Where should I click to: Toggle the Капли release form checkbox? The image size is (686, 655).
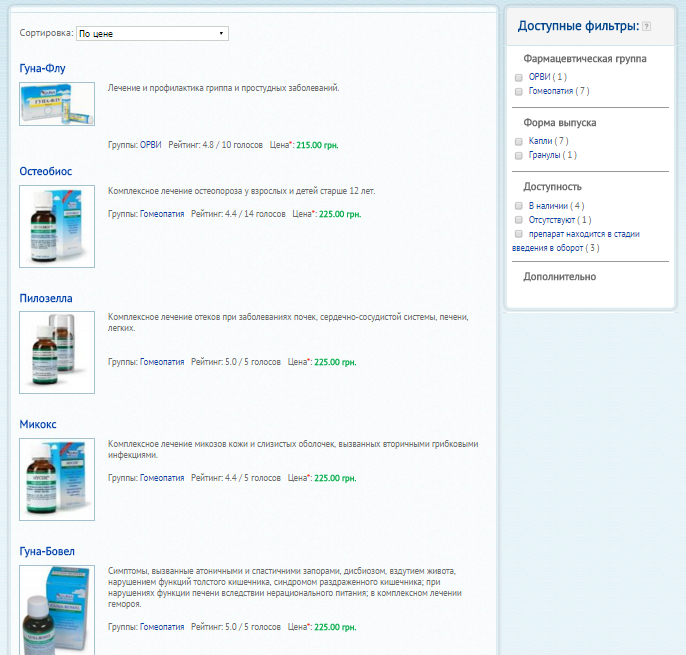point(519,141)
